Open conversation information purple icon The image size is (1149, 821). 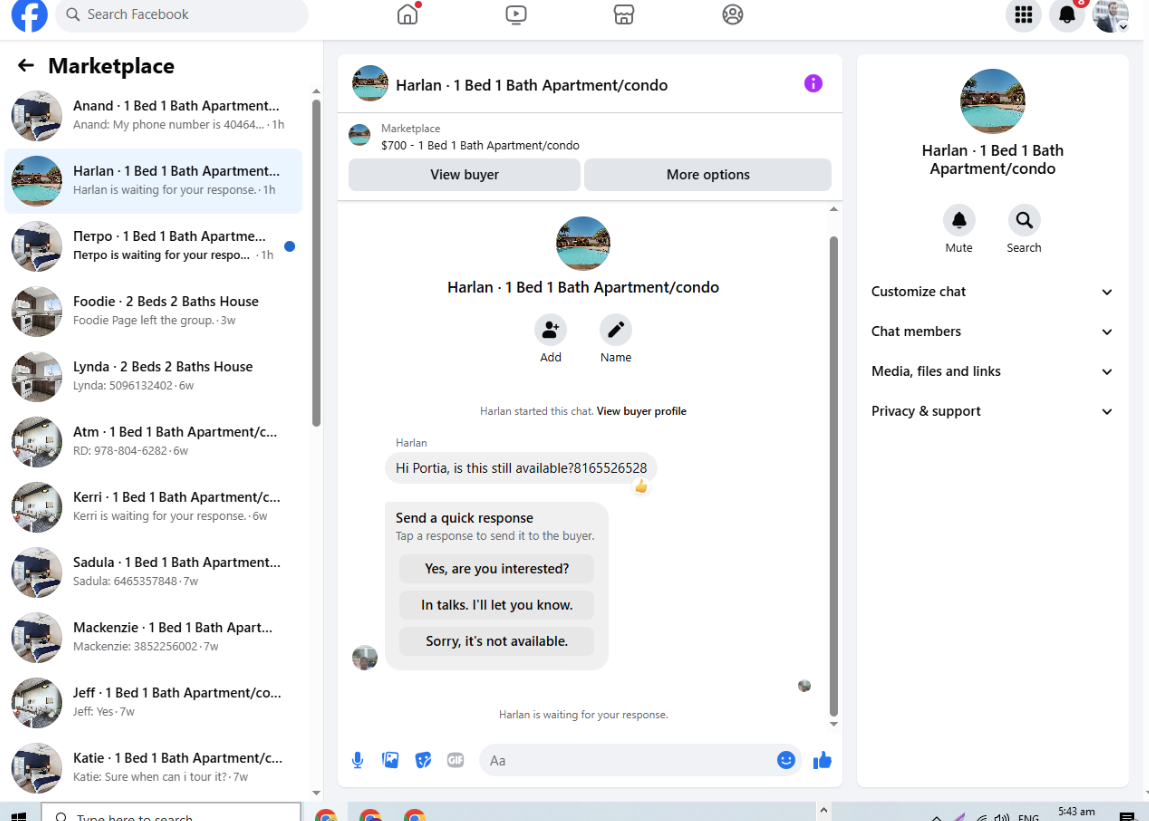[x=813, y=84]
